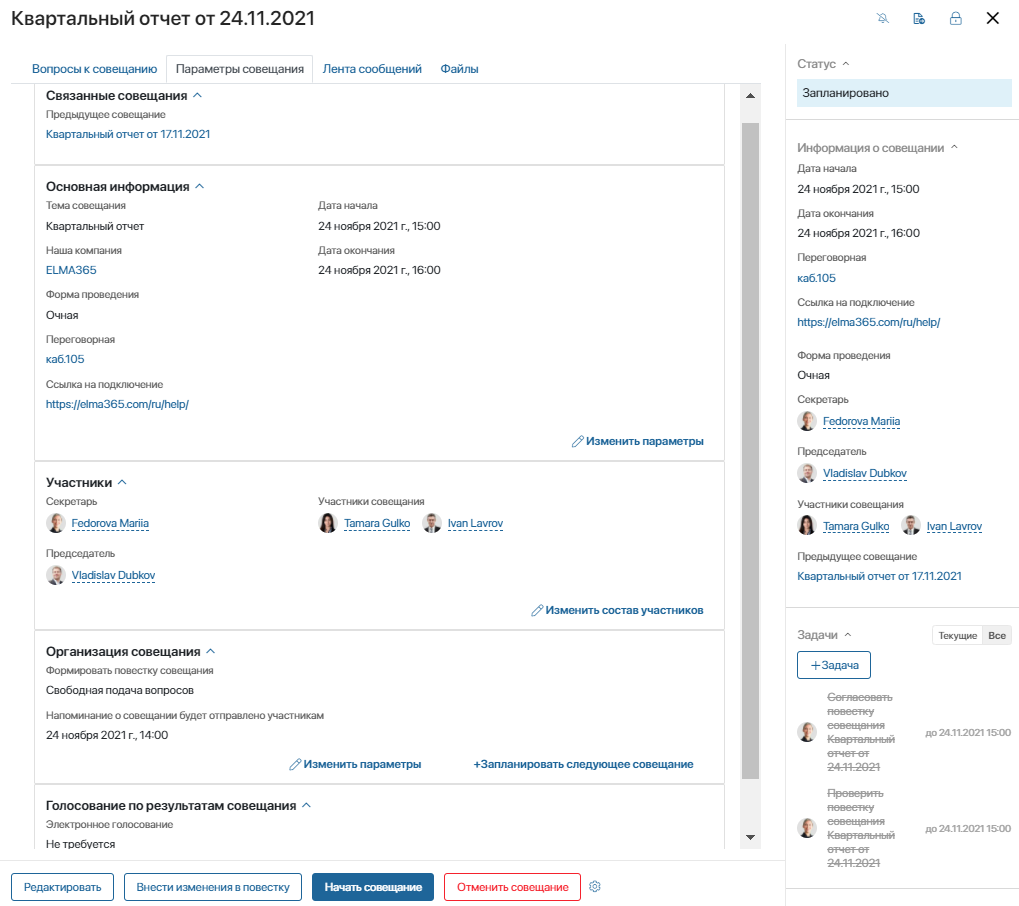This screenshot has width=1019, height=906.
Task: Click Изменить параметры in Организация совещания
Action: (362, 764)
